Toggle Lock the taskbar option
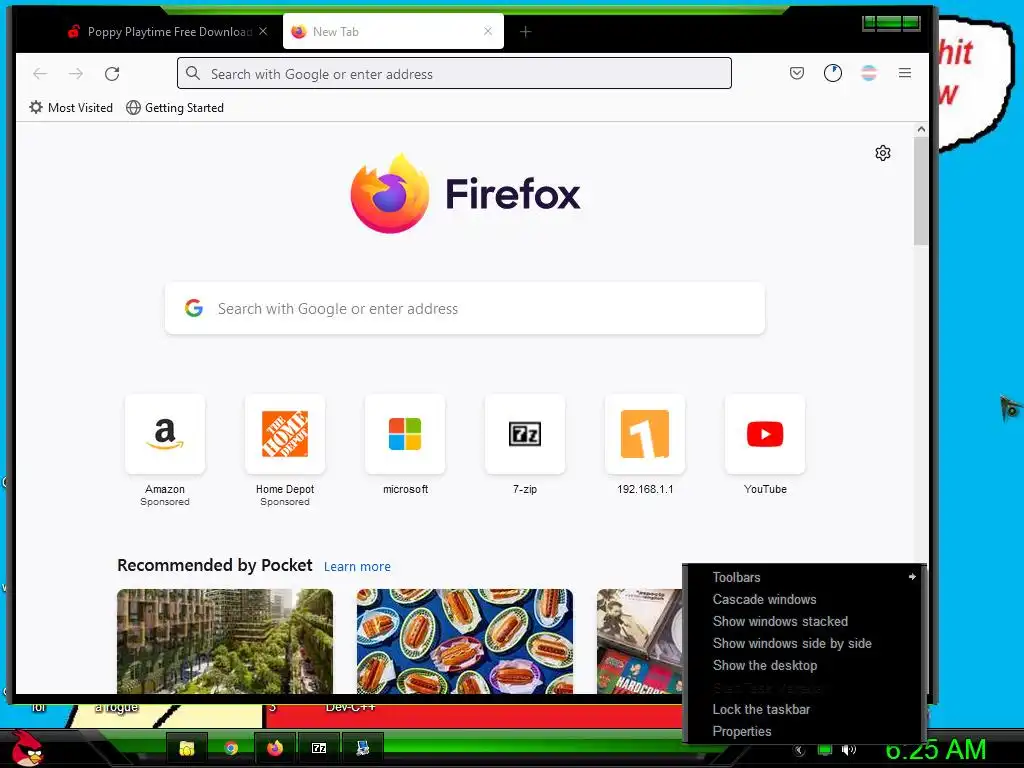 [805, 709]
